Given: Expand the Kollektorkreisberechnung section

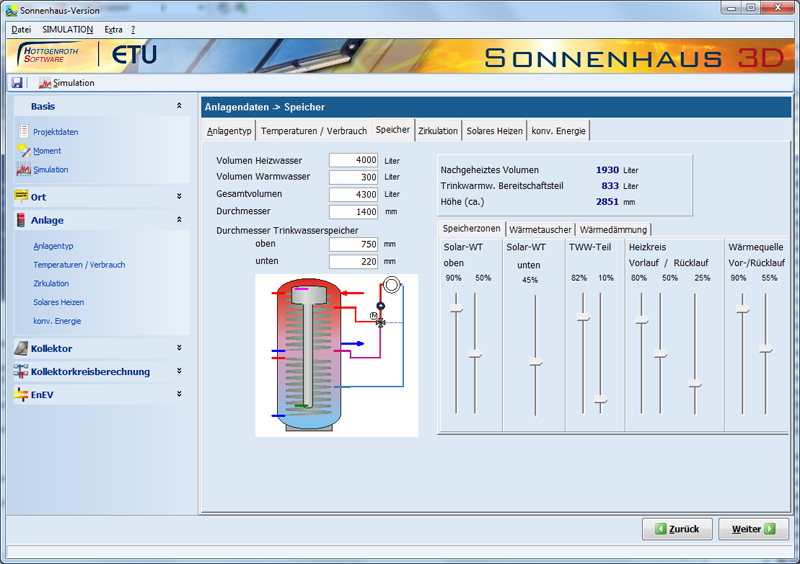Looking at the screenshot, I should [x=179, y=371].
